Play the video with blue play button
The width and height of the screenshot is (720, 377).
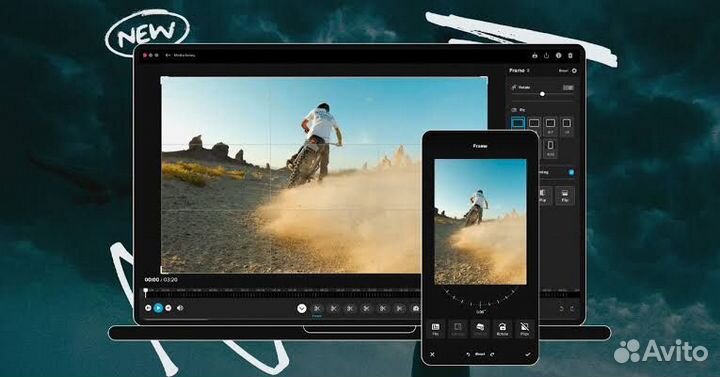(158, 308)
